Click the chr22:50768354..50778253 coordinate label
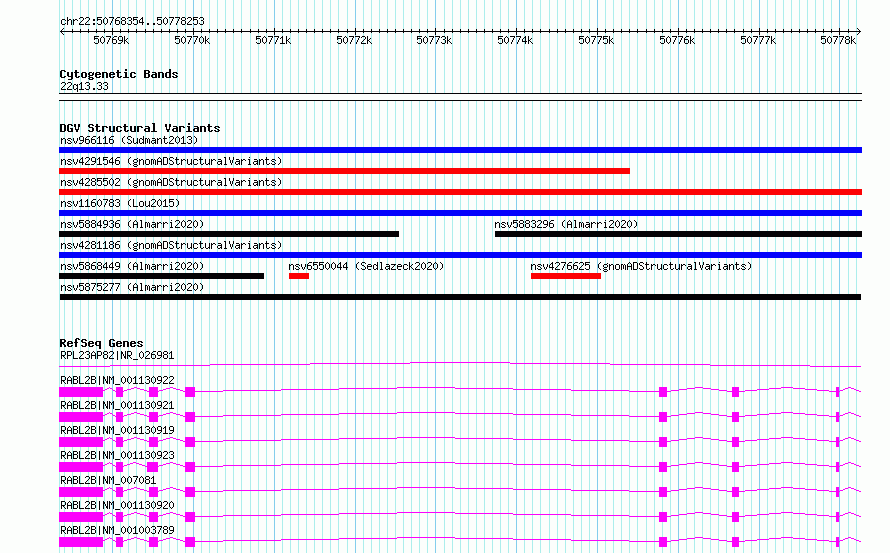The width and height of the screenshot is (890, 553). pyautogui.click(x=132, y=21)
